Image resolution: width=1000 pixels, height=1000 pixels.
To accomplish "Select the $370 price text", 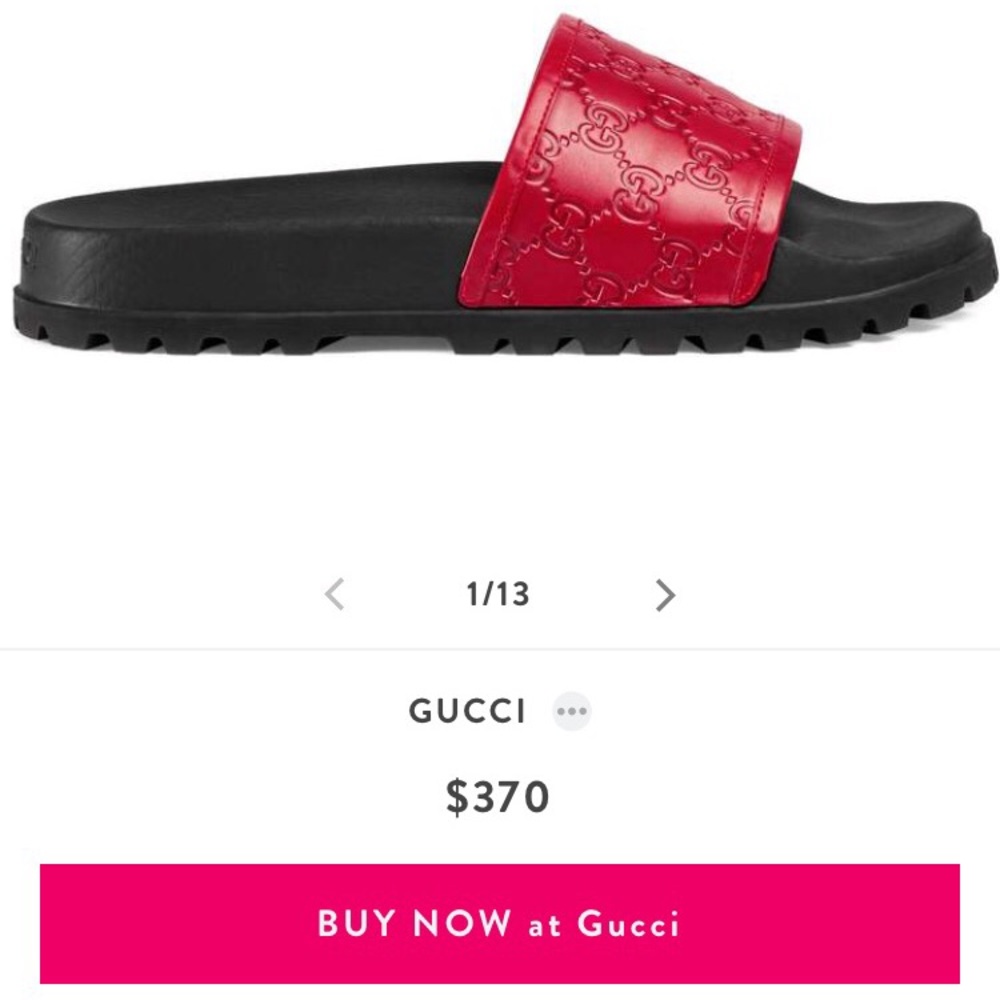I will (497, 797).
